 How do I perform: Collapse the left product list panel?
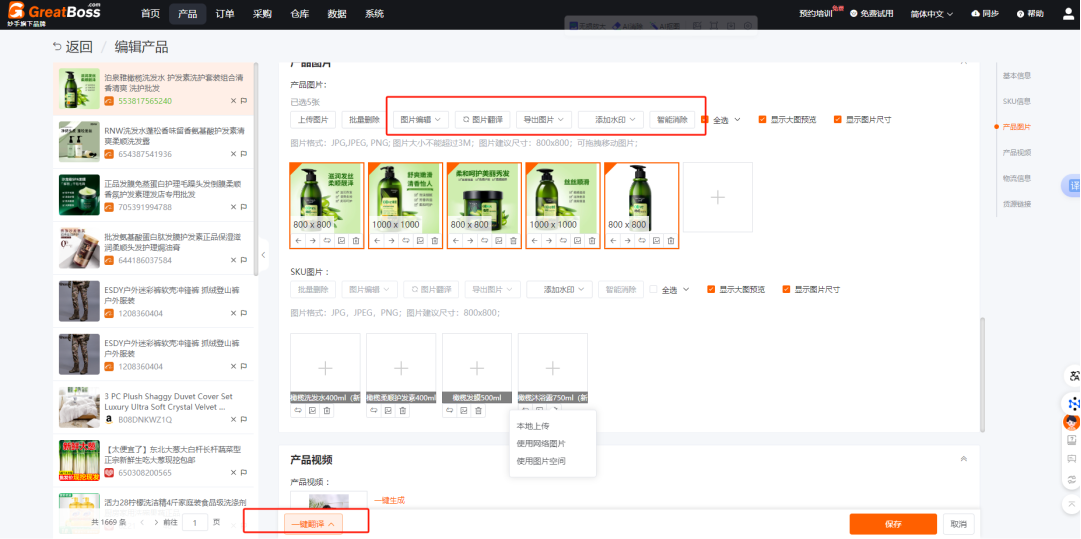[263, 255]
